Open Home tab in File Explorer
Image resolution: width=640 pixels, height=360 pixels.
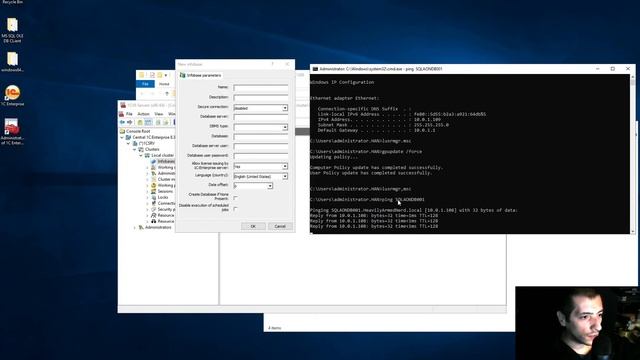164,84
